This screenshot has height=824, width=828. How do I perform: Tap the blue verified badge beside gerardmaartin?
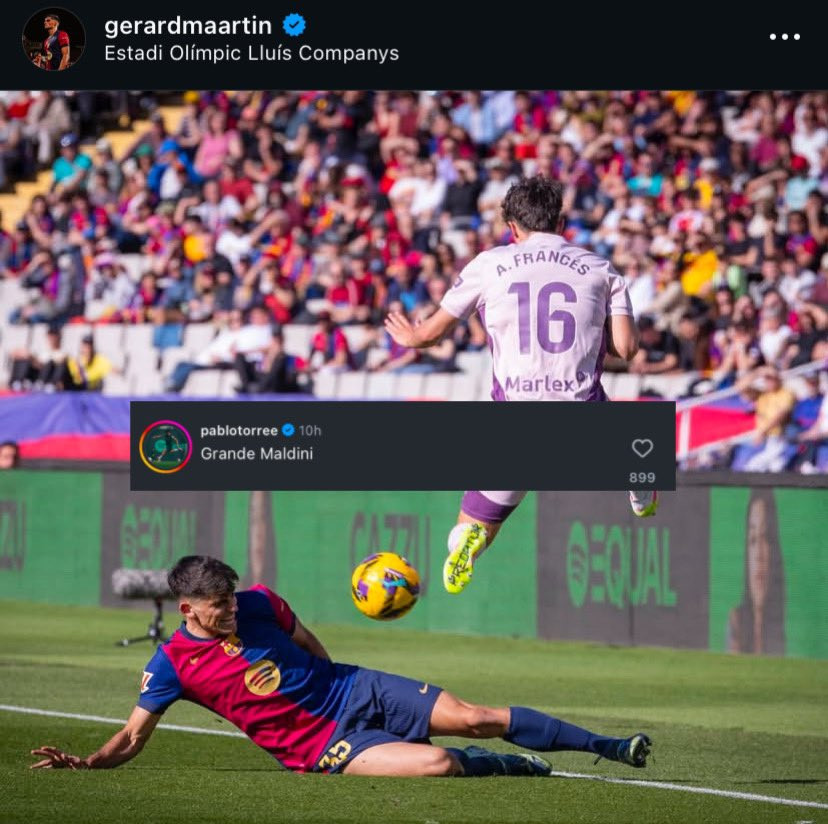[x=294, y=25]
